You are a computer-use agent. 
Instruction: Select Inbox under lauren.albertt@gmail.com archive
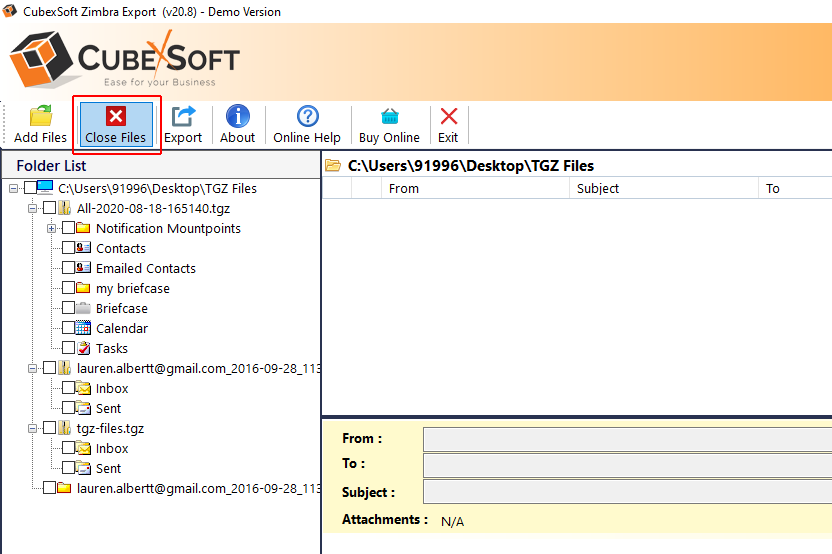coord(112,388)
